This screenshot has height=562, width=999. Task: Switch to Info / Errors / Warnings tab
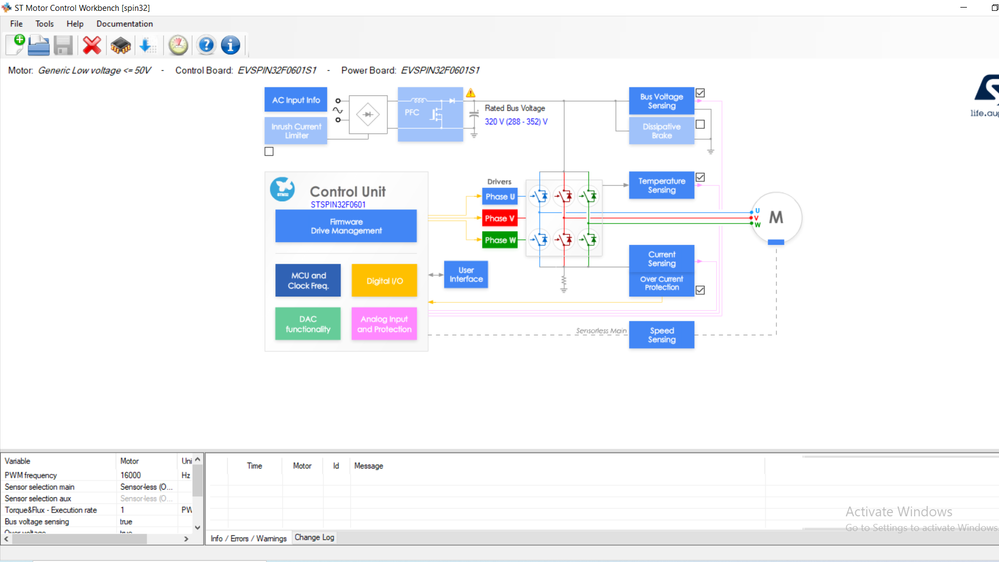[x=248, y=538]
